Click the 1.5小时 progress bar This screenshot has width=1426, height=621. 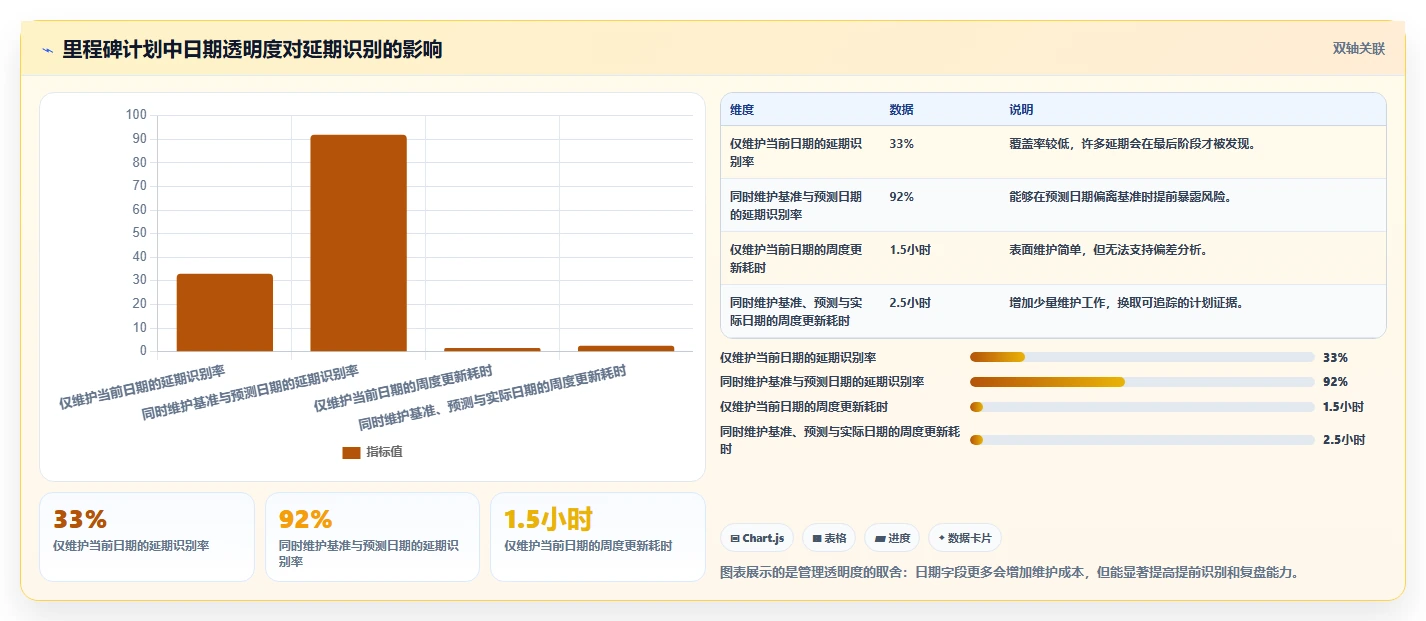tap(1142, 407)
